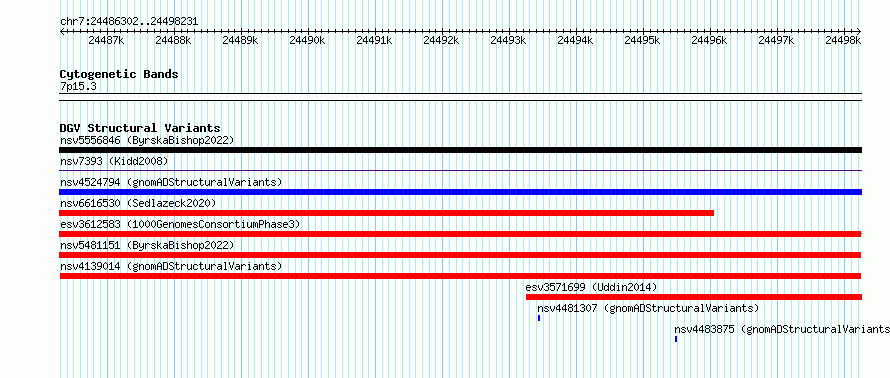Viewport: 890px width, 378px height.
Task: Click the 24496k ruler position
Action: pyautogui.click(x=709, y=40)
